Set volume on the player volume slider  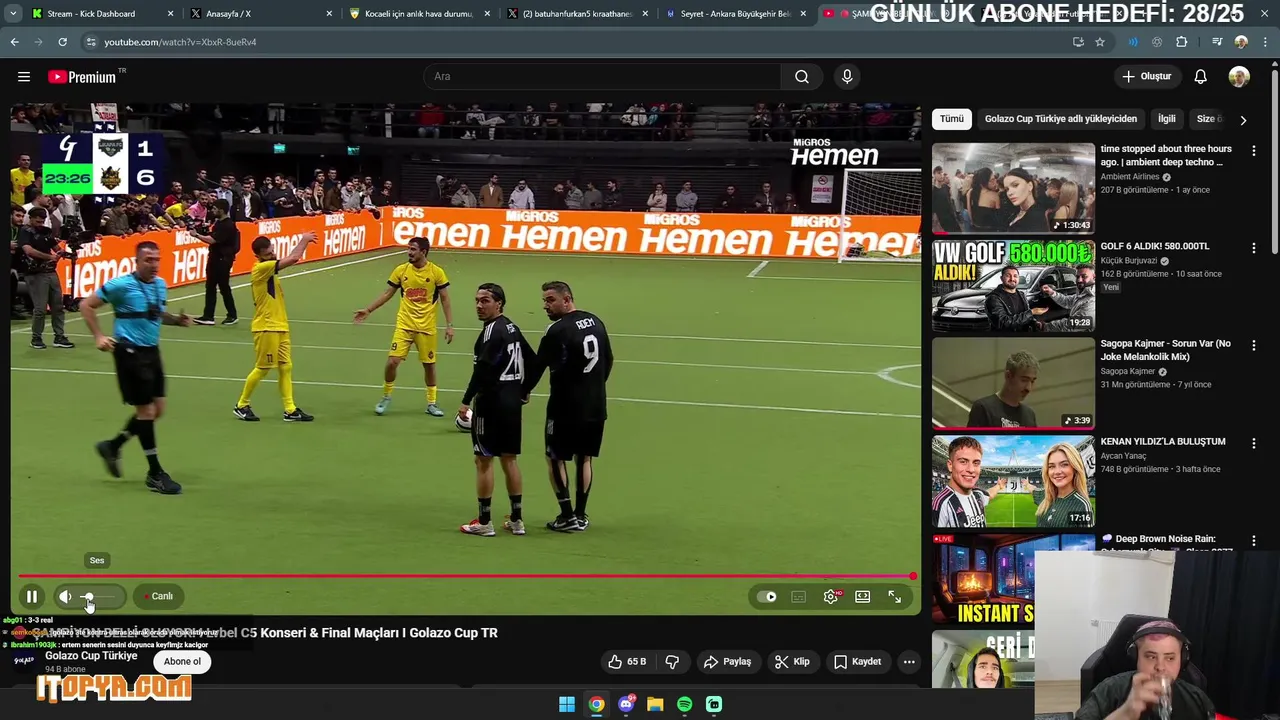click(x=99, y=597)
